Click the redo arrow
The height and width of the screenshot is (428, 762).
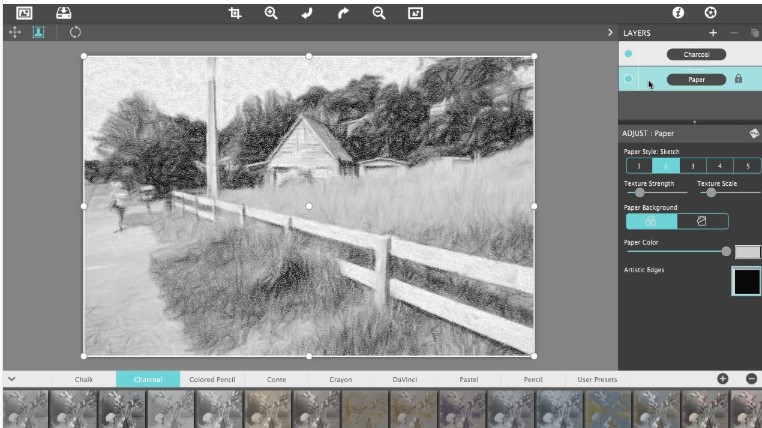coord(343,13)
